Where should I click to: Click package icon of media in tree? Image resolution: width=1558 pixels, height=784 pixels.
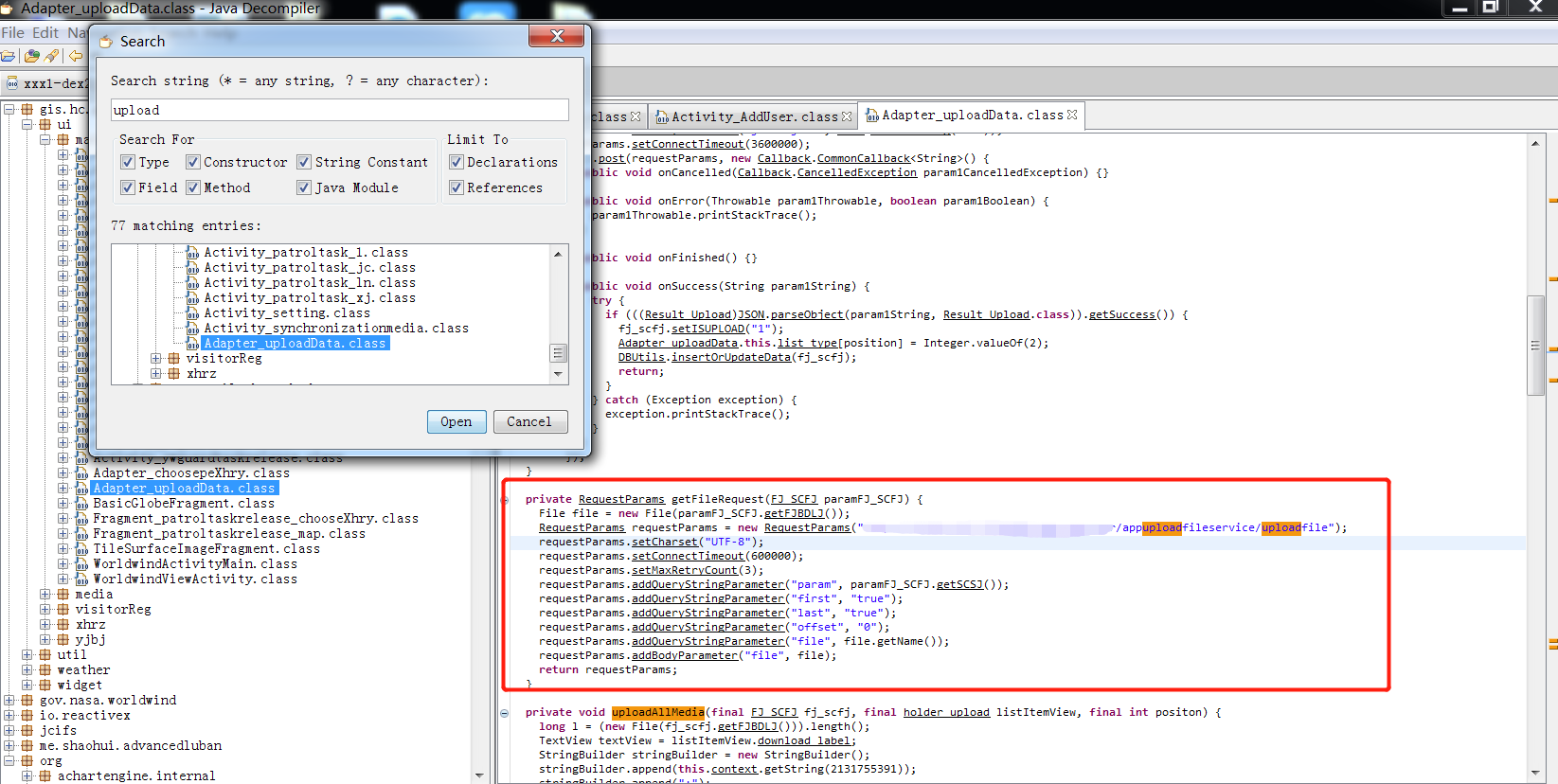[x=63, y=595]
